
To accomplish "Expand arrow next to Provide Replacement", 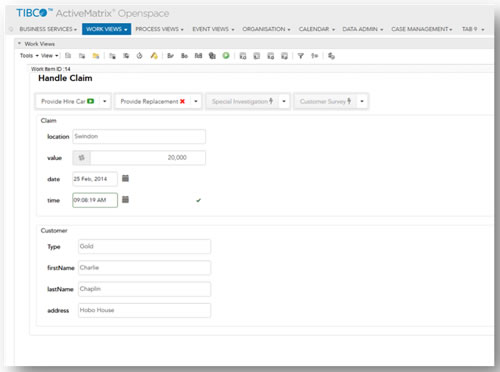I will (x=196, y=101).
